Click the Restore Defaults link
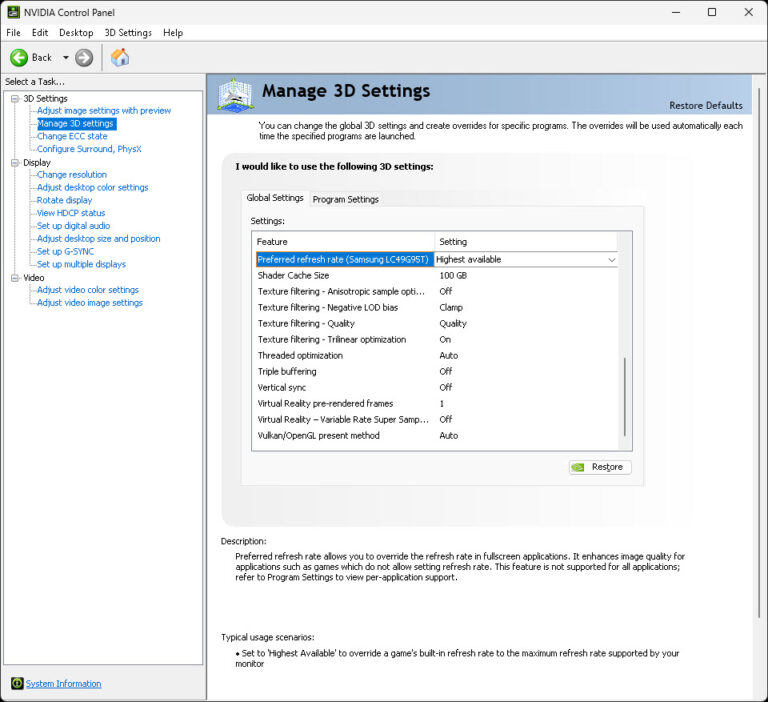This screenshot has width=768, height=702. tap(705, 106)
